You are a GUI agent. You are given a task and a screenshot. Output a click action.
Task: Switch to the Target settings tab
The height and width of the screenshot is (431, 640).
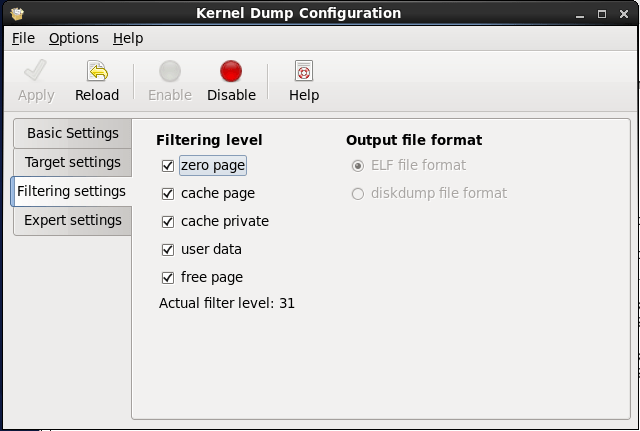72,162
